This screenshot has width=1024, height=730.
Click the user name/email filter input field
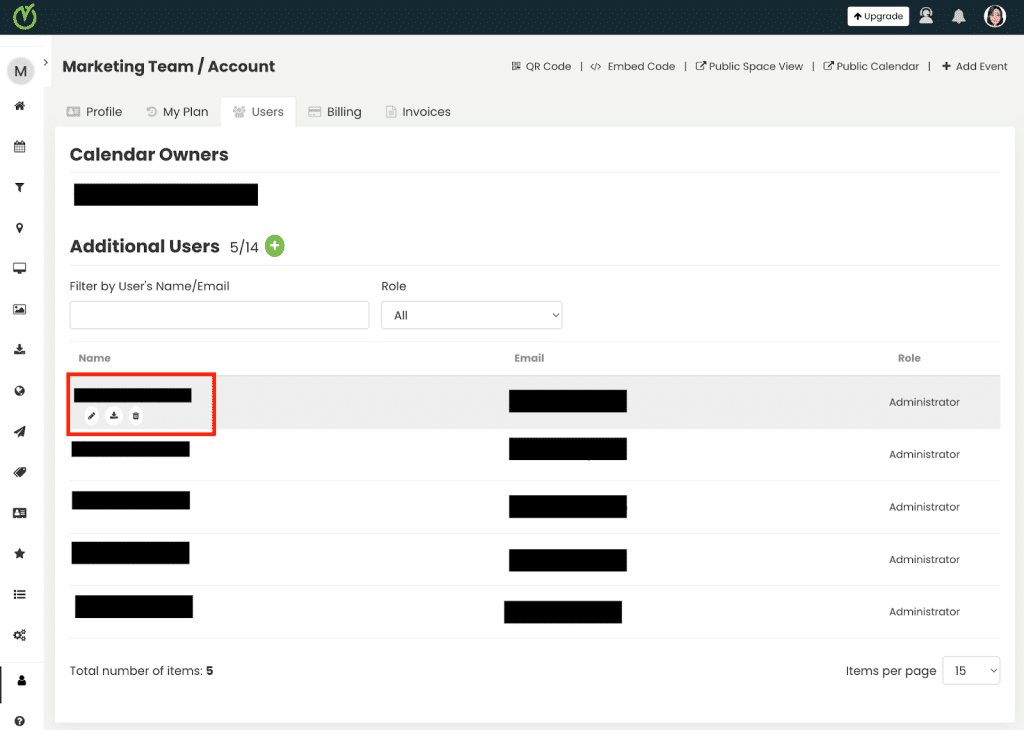[219, 314]
